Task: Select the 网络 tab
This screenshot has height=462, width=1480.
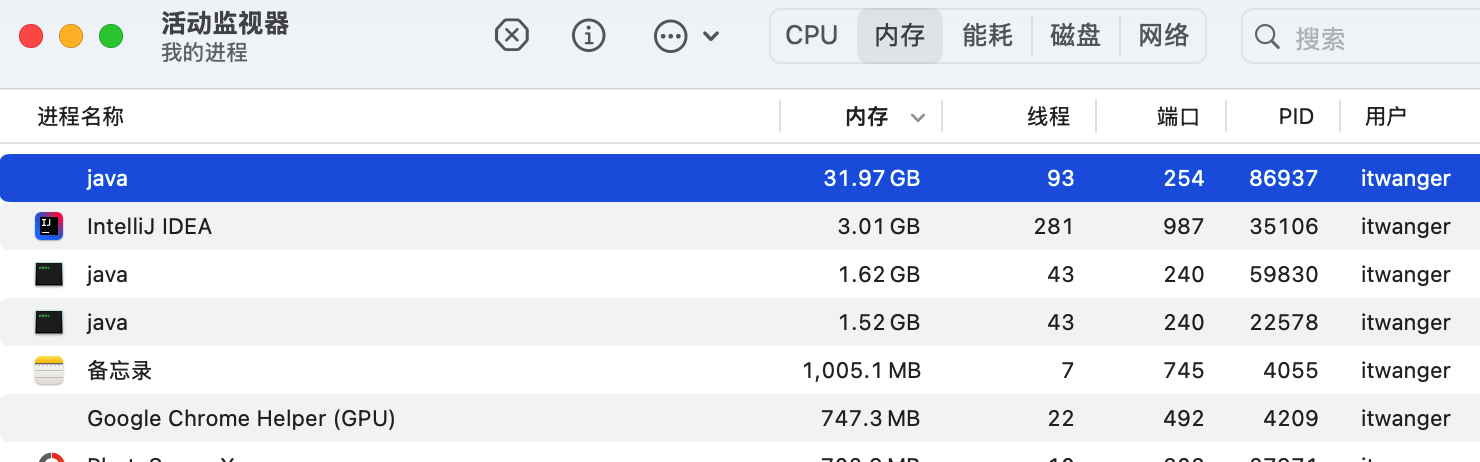Action: (1163, 36)
